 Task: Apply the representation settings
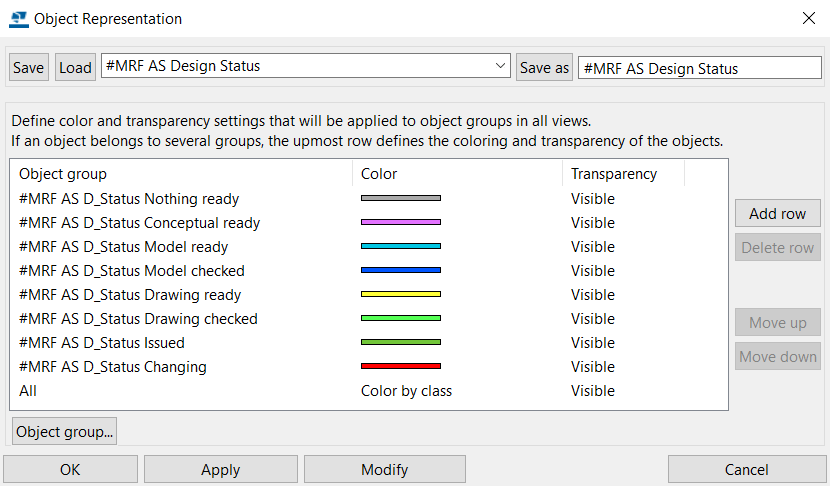point(221,470)
